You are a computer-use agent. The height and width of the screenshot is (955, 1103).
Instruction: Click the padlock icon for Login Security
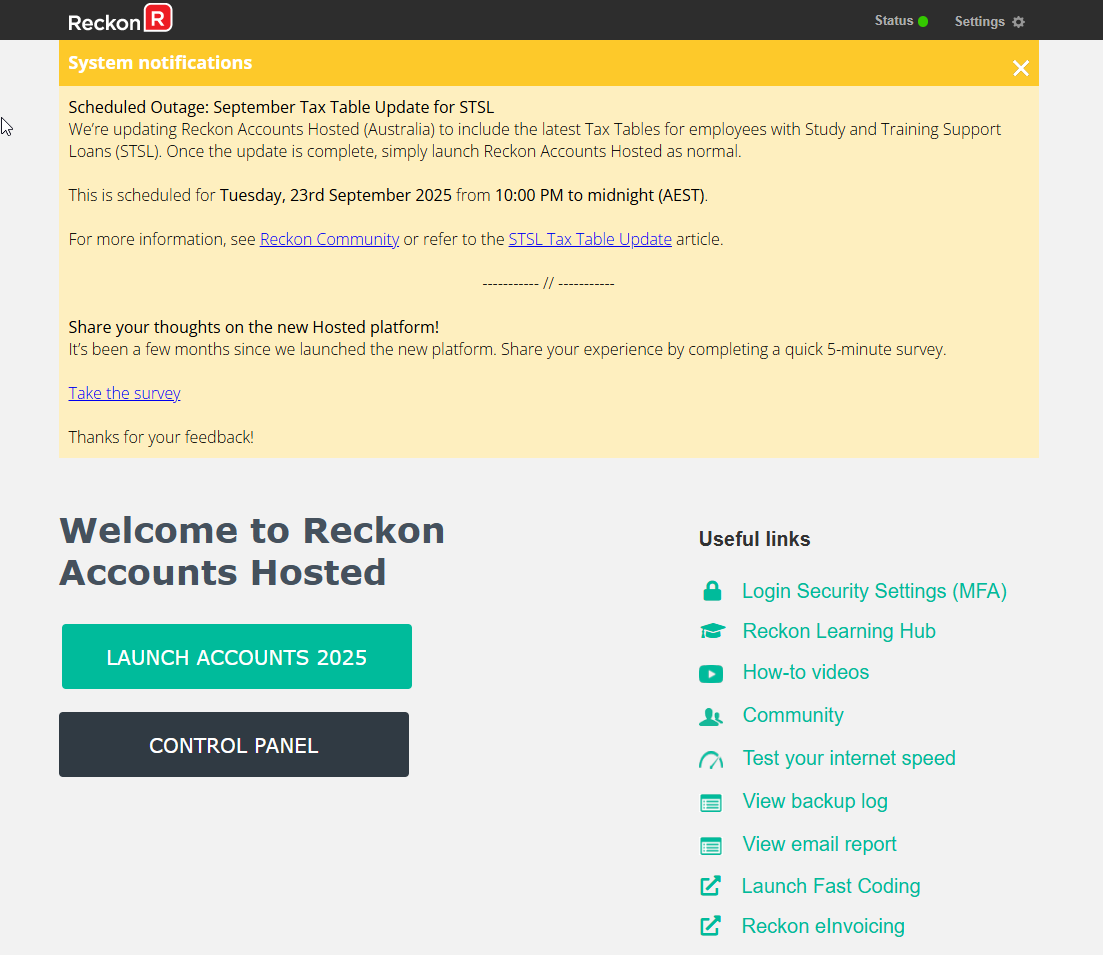click(712, 591)
